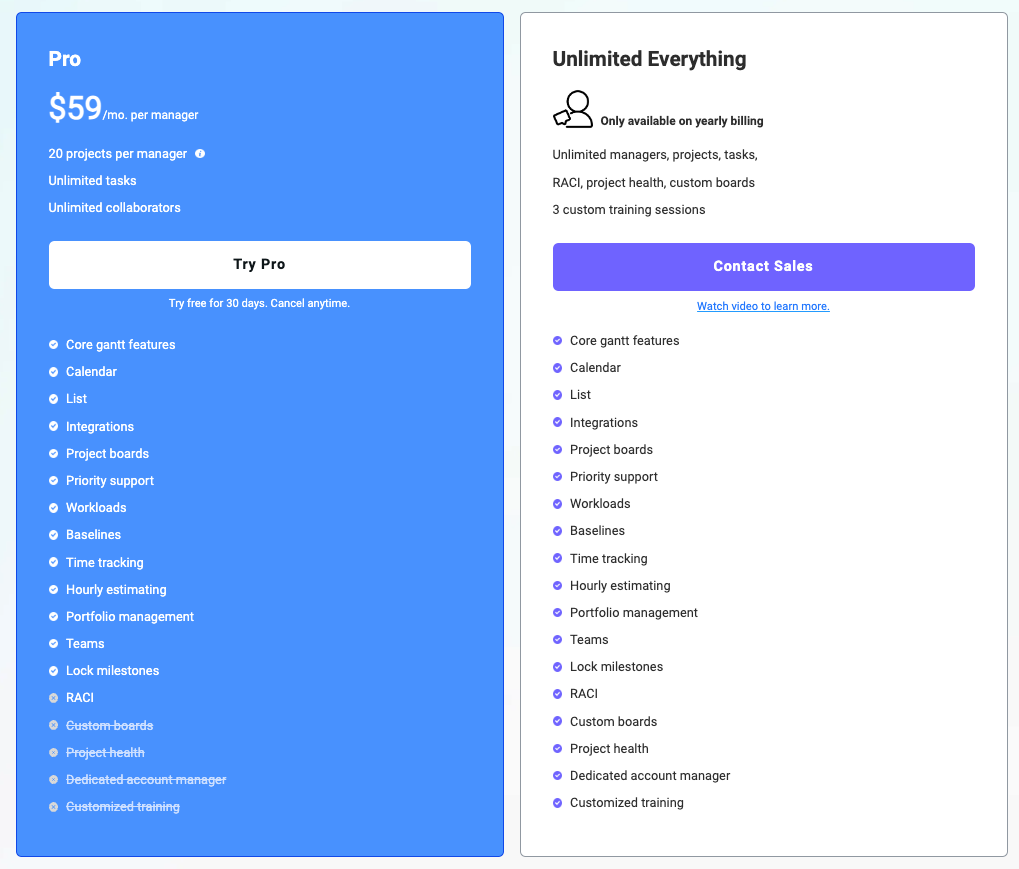Click the Unlimited Everything plan title
1019x869 pixels.
649,59
